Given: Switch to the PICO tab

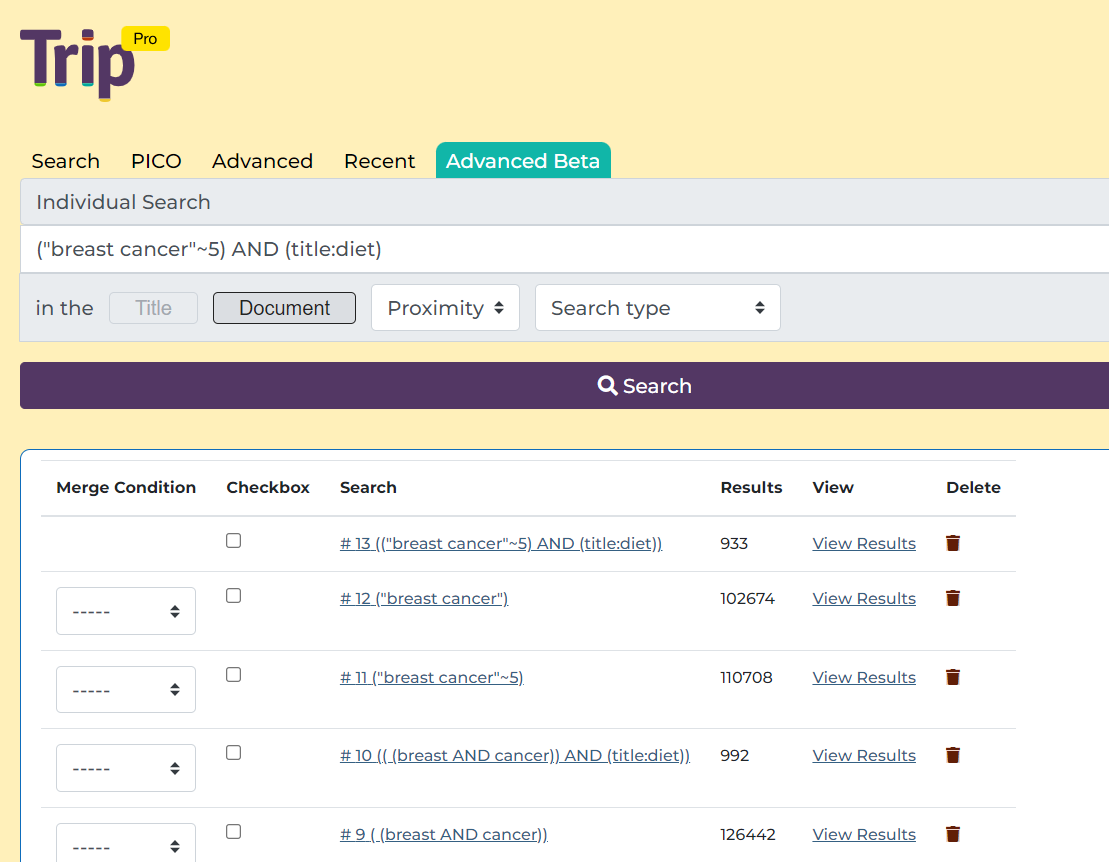Looking at the screenshot, I should 156,160.
